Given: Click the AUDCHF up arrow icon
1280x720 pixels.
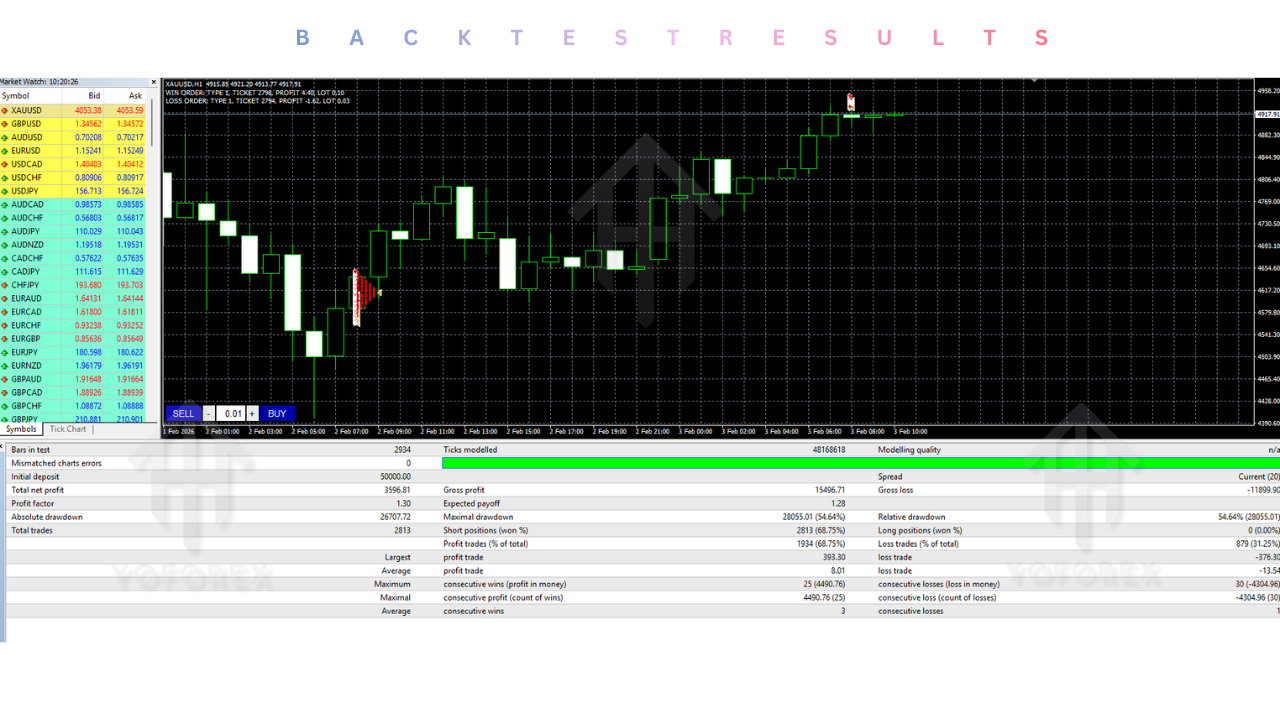Looking at the screenshot, I should pos(5,218).
